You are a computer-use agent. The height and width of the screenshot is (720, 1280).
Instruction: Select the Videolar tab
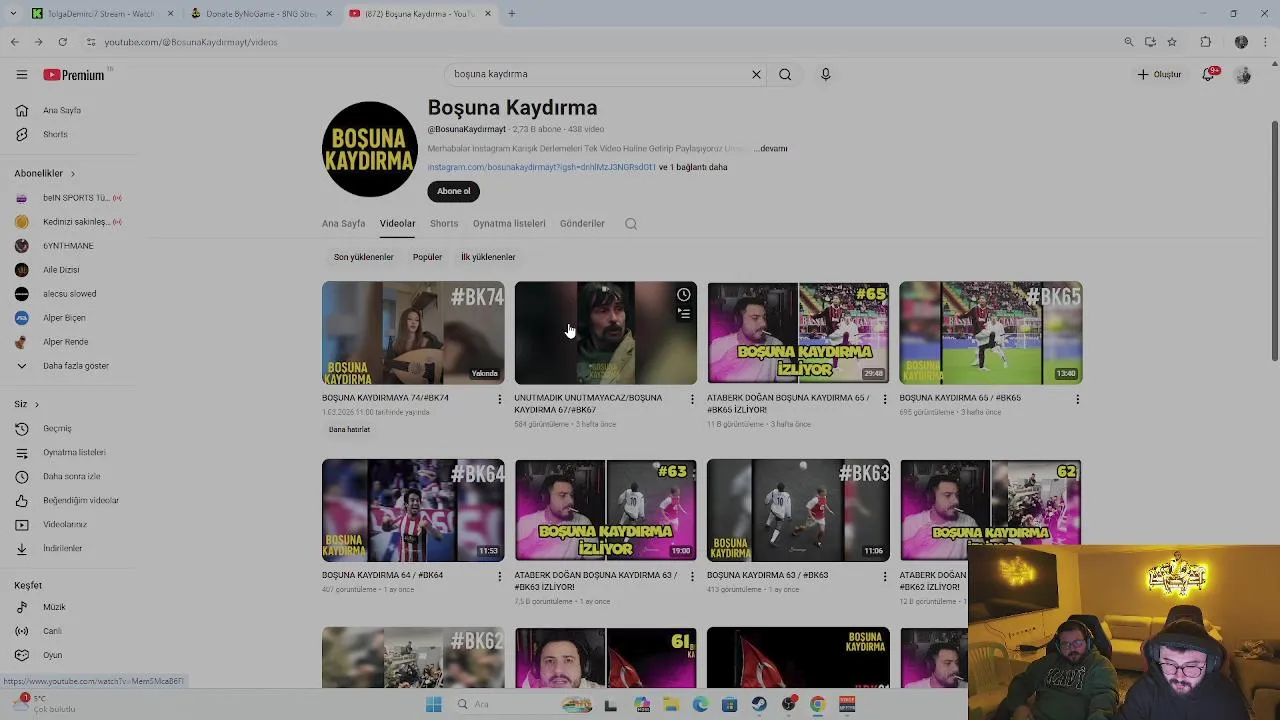tap(397, 223)
